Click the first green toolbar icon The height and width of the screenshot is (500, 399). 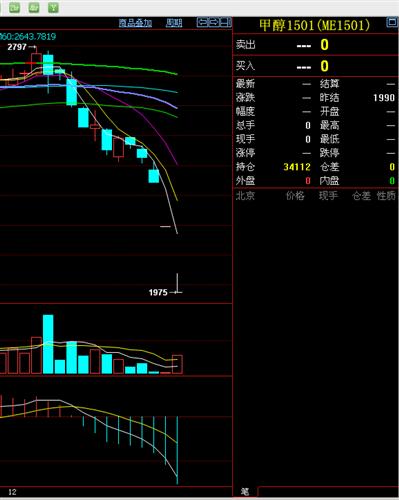pos(14,7)
